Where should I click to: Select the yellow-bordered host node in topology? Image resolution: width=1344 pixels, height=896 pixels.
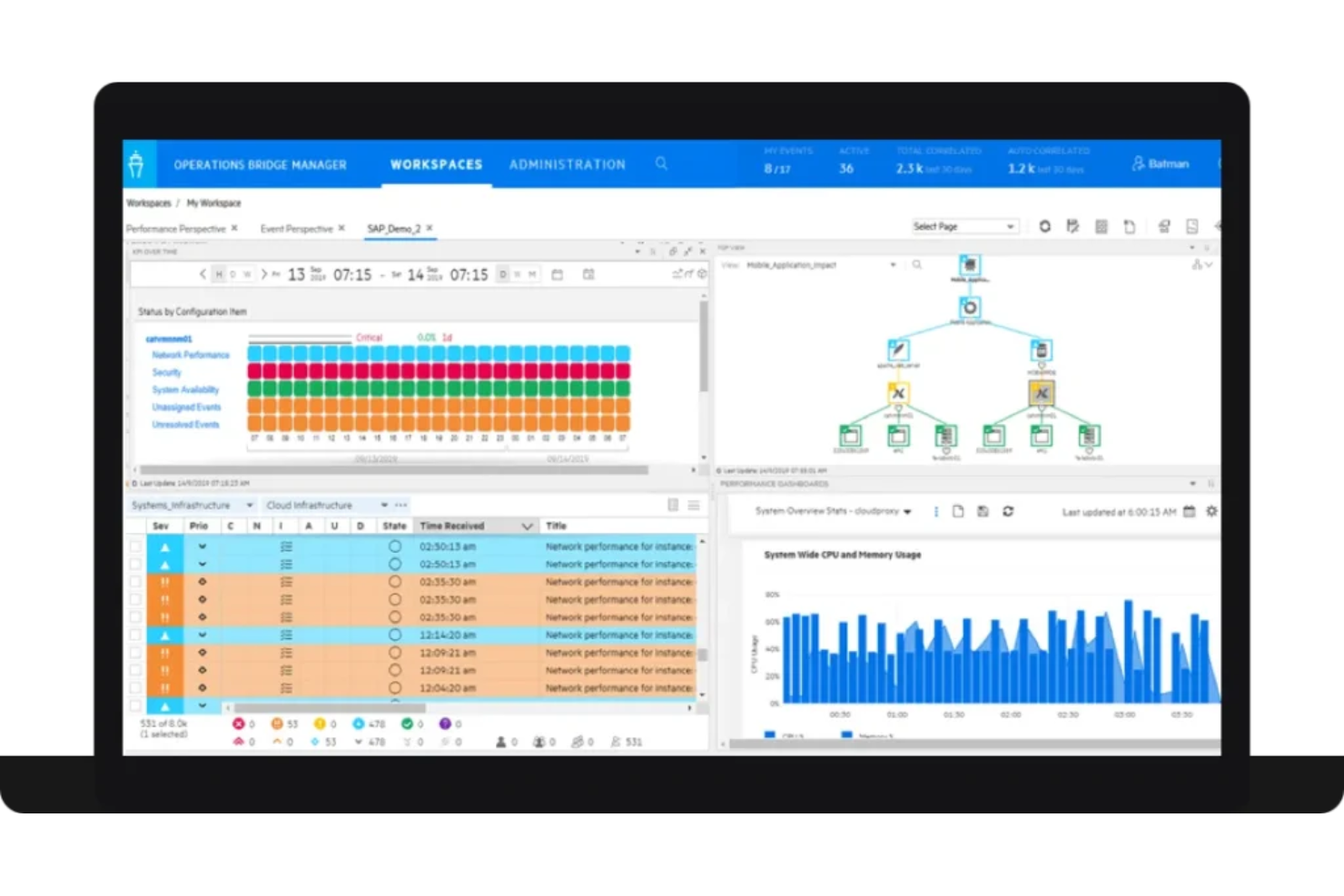coord(898,393)
